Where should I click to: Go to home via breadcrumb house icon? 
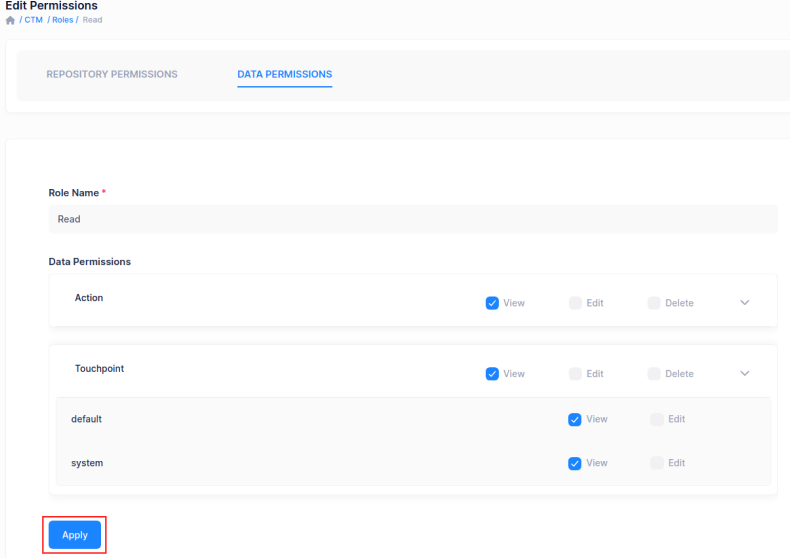10,20
